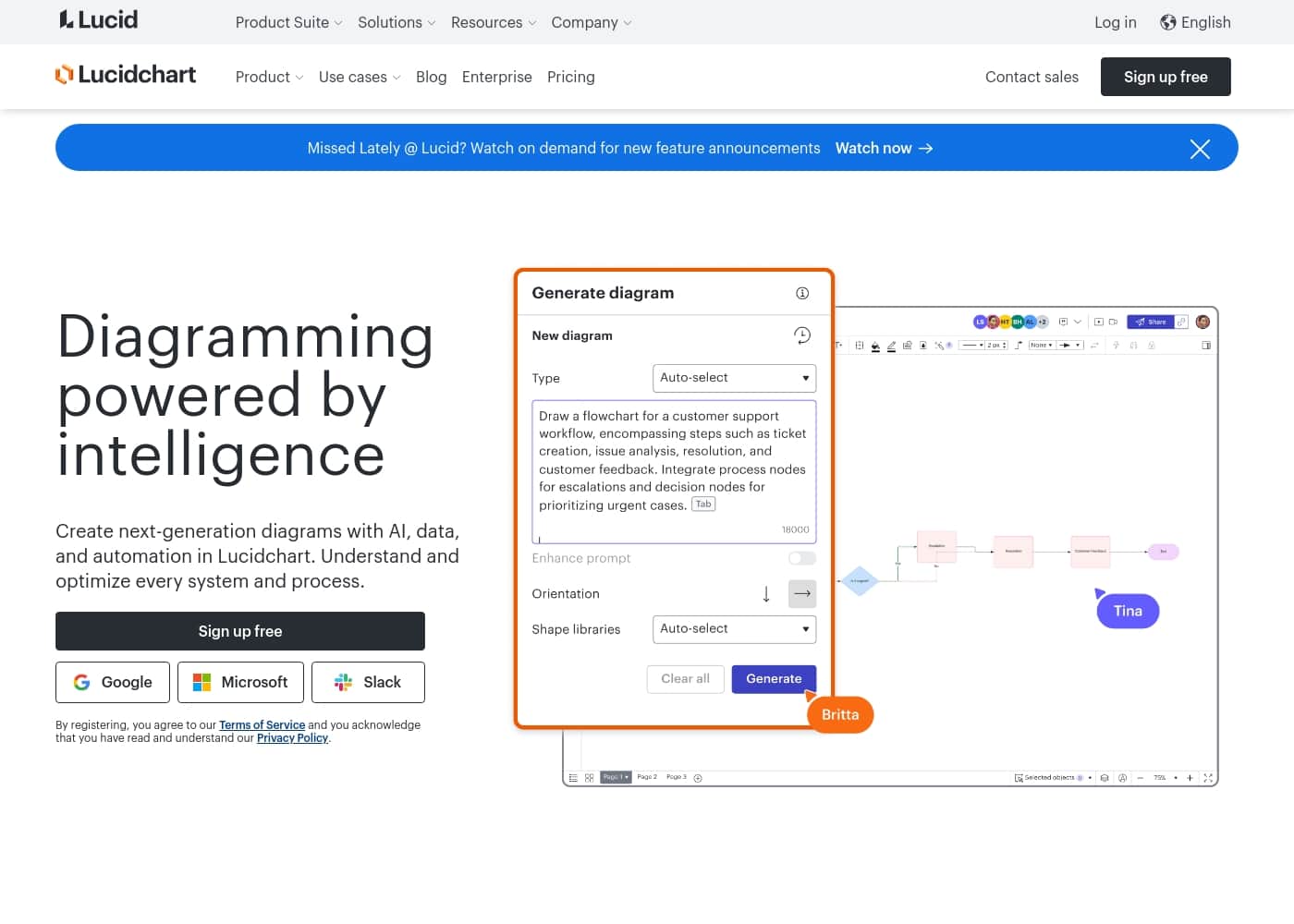1294x924 pixels.
Task: Select vertical downward orientation arrow
Action: coord(766,594)
